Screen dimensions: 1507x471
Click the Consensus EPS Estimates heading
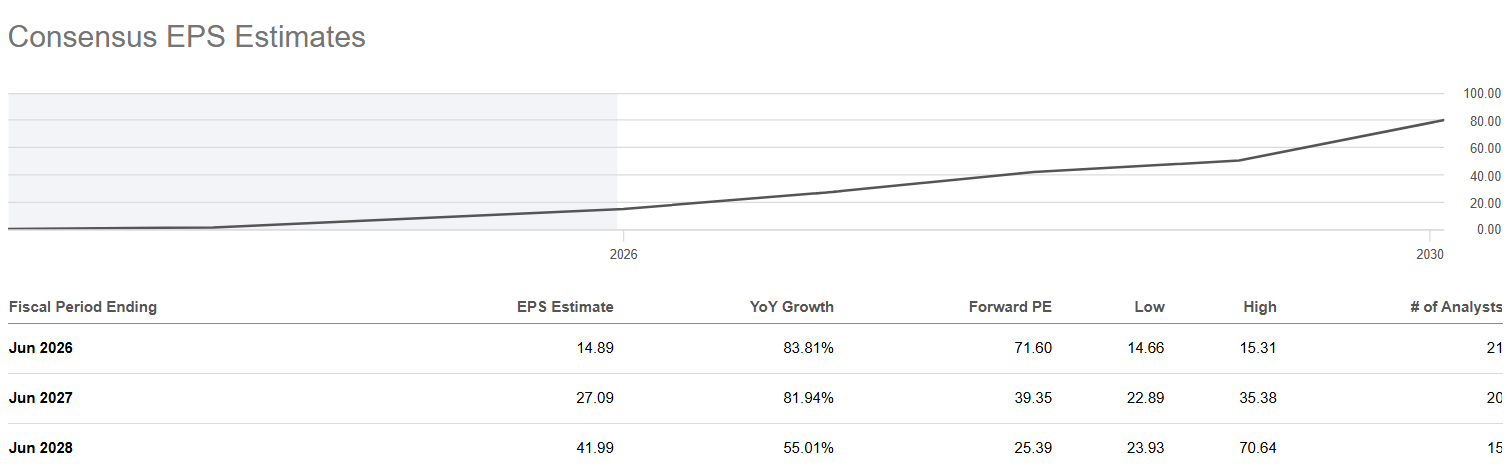[x=187, y=37]
